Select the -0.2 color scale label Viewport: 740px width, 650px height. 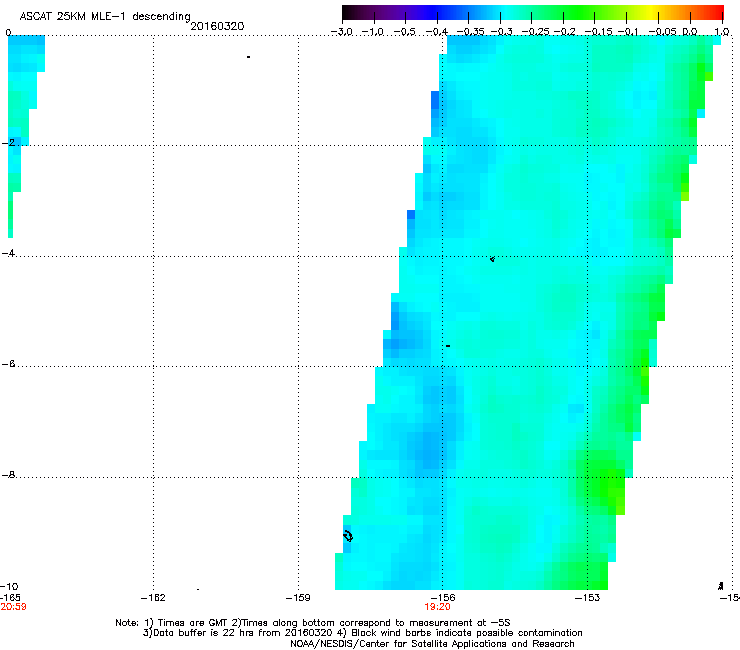565,32
